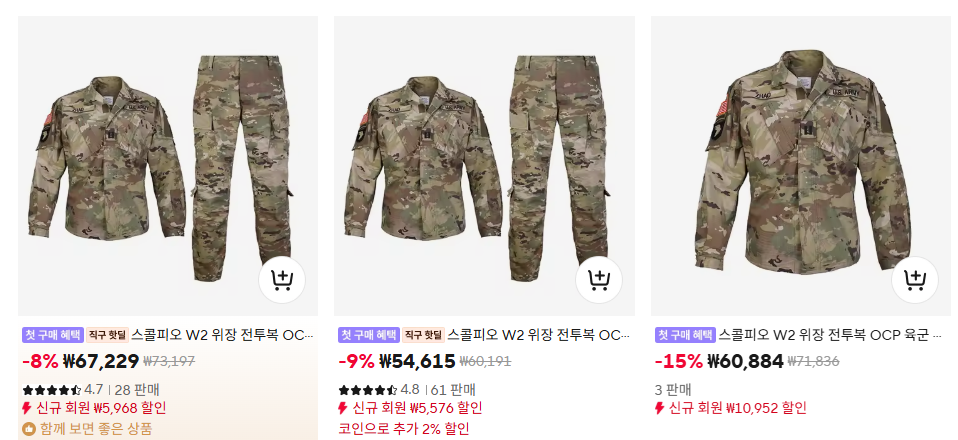Add the ₩60,884 jacket to cart
Viewport: 958px width, 440px height.
coord(915,280)
